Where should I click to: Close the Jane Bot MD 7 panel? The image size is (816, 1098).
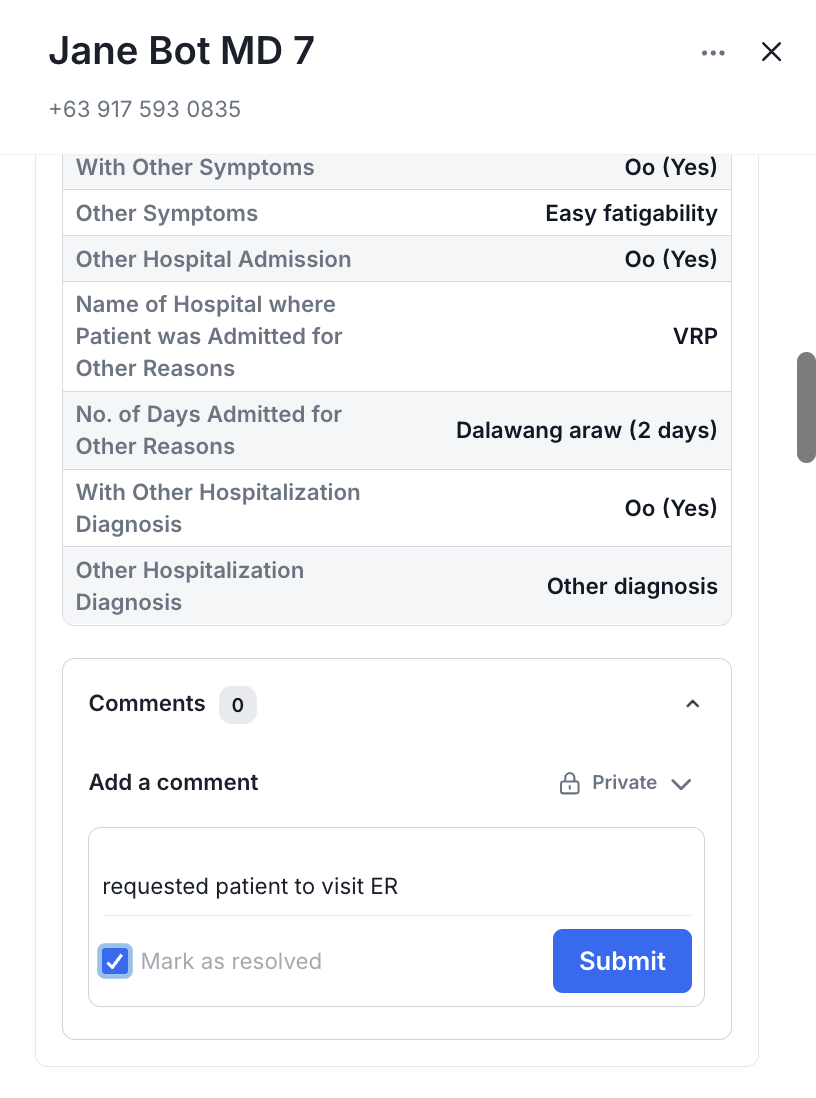tap(771, 52)
